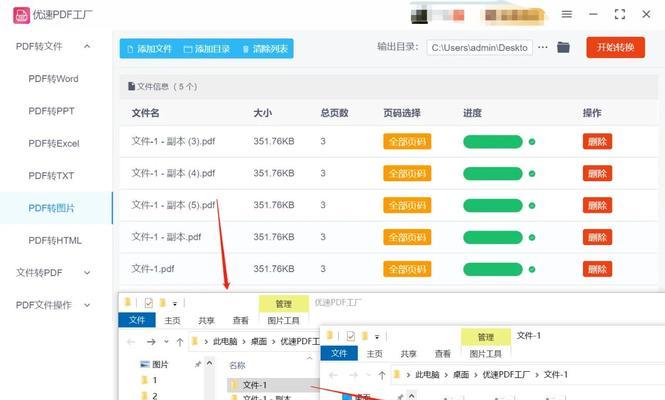665x400 pixels.
Task: Open the hamburger menu in the title bar
Action: point(567,14)
